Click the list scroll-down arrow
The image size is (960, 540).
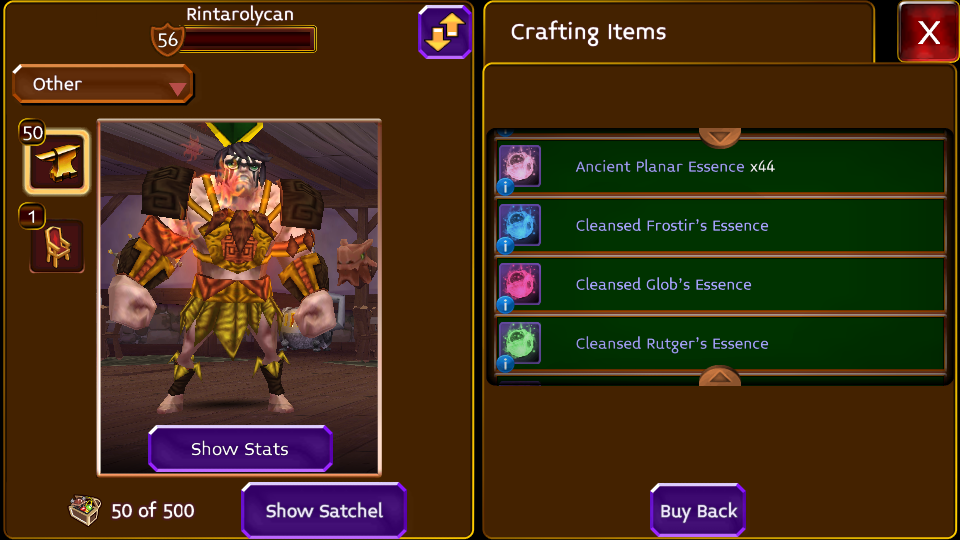click(x=719, y=376)
